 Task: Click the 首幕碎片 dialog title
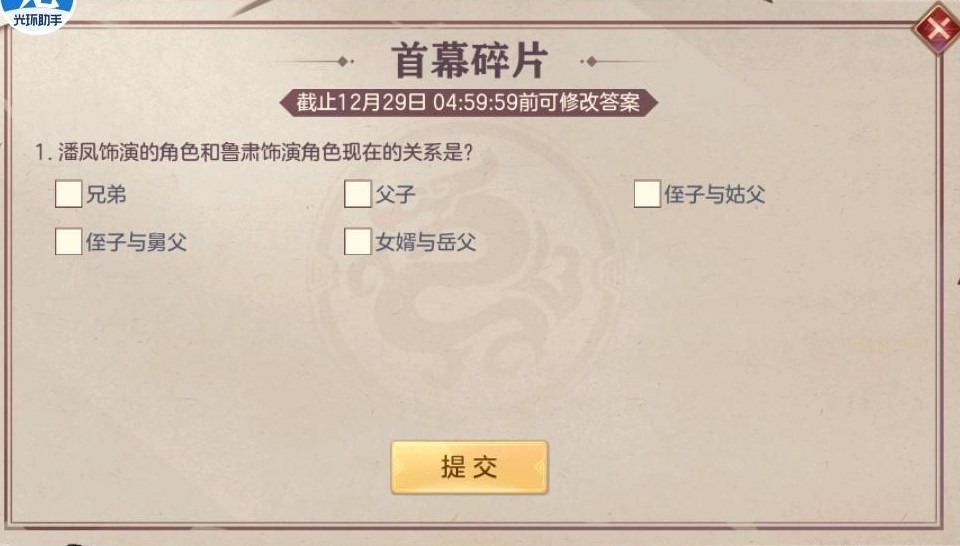tap(469, 60)
